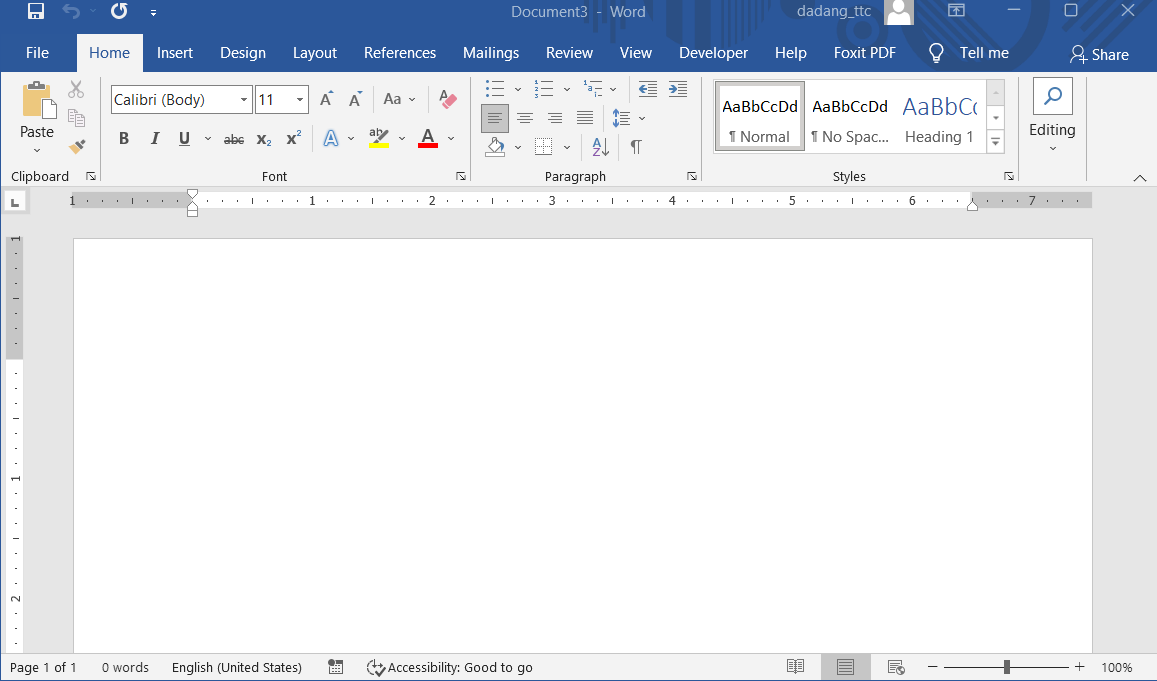Image resolution: width=1157 pixels, height=681 pixels.
Task: Toggle Italic formatting
Action: 154,139
